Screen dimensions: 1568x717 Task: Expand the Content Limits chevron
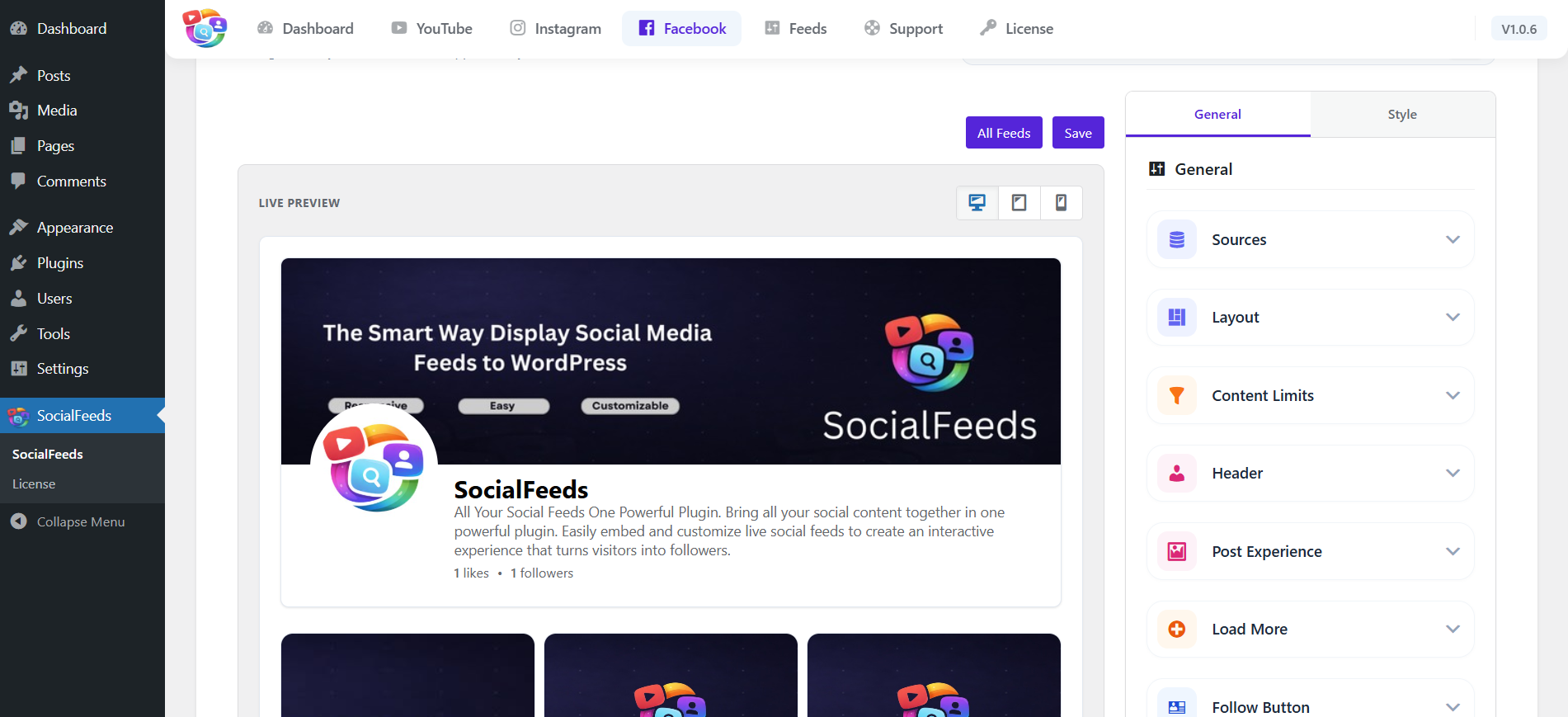[1453, 395]
